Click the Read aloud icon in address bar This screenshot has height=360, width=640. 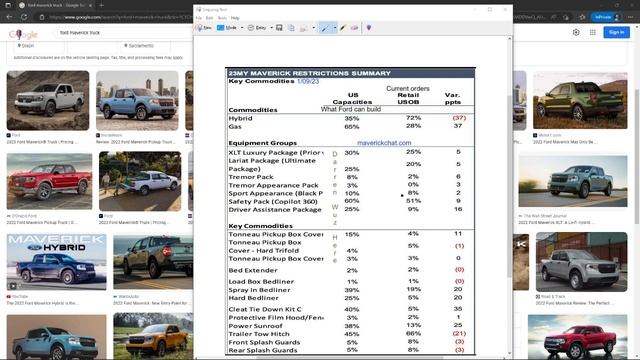click(553, 17)
